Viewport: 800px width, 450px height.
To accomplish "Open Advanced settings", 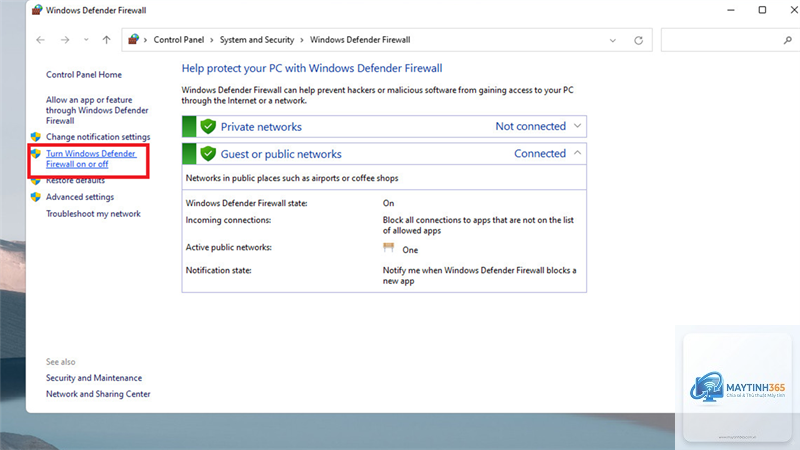I will 80,197.
